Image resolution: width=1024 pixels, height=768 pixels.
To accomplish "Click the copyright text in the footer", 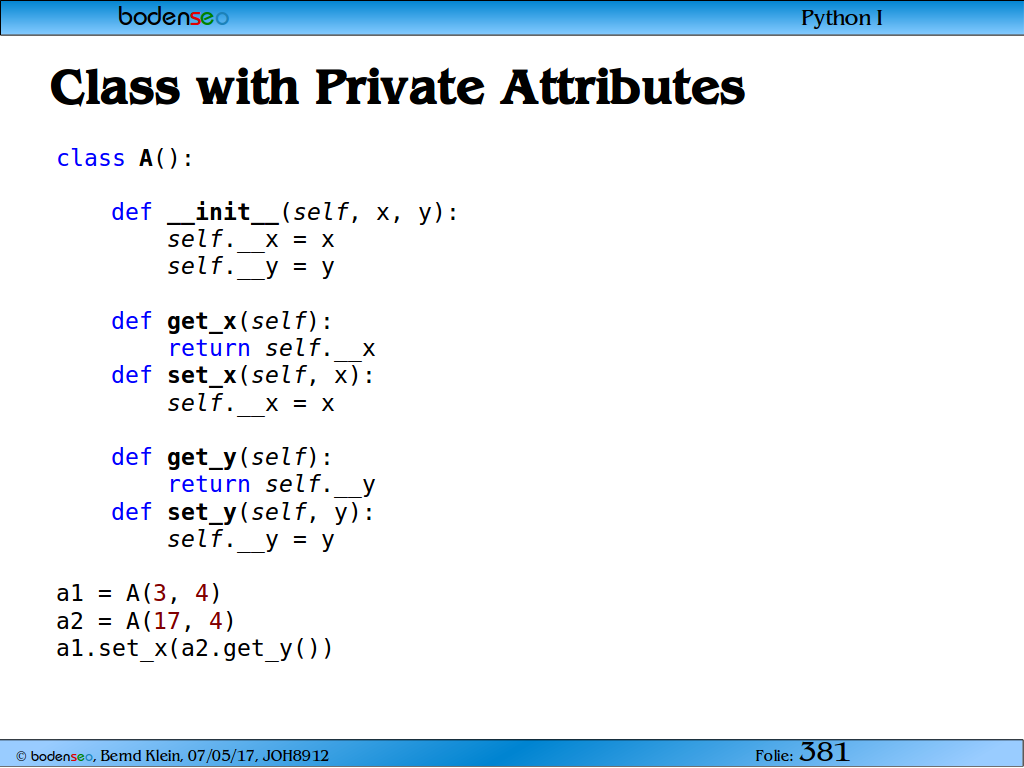I will [172, 756].
